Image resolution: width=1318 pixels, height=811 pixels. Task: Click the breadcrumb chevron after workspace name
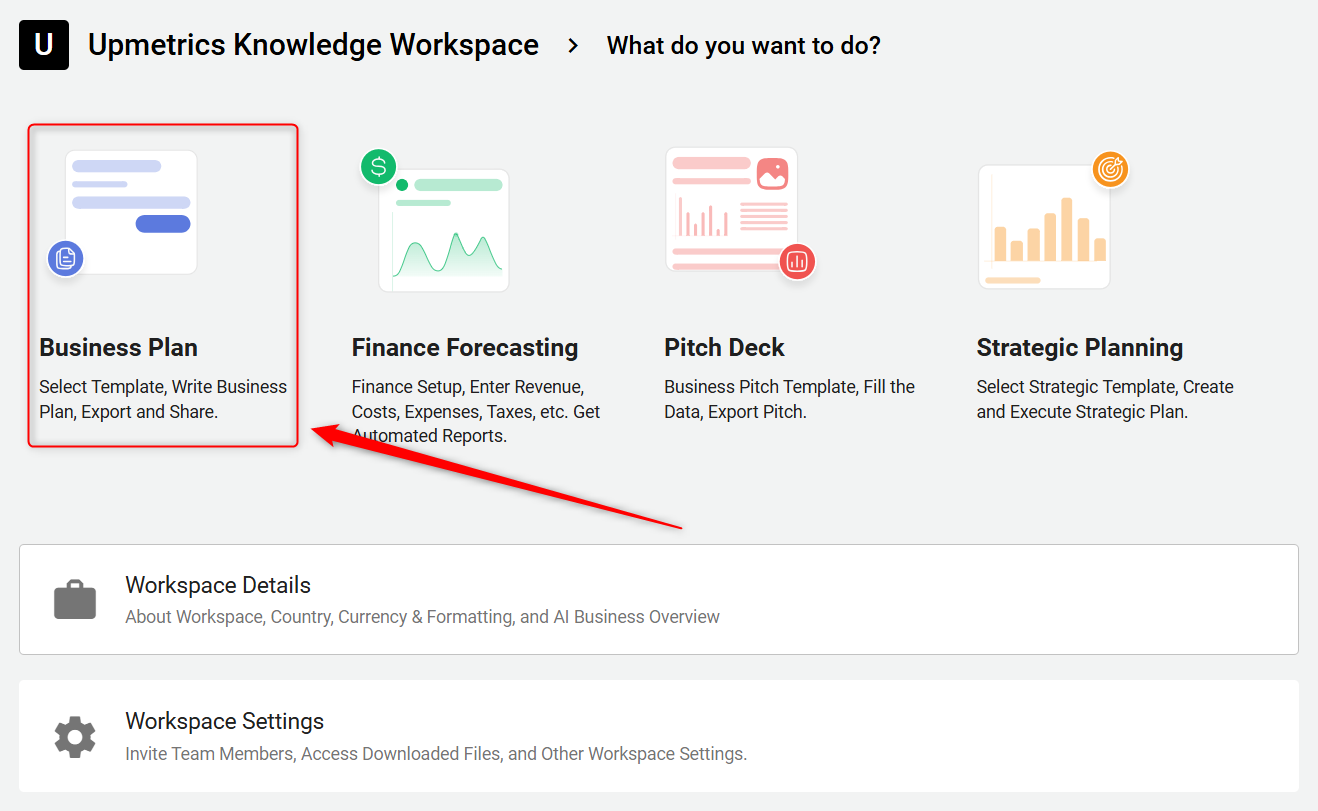573,45
